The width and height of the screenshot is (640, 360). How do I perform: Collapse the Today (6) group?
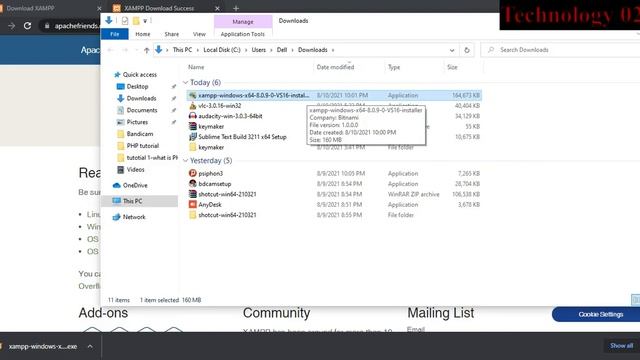point(186,82)
